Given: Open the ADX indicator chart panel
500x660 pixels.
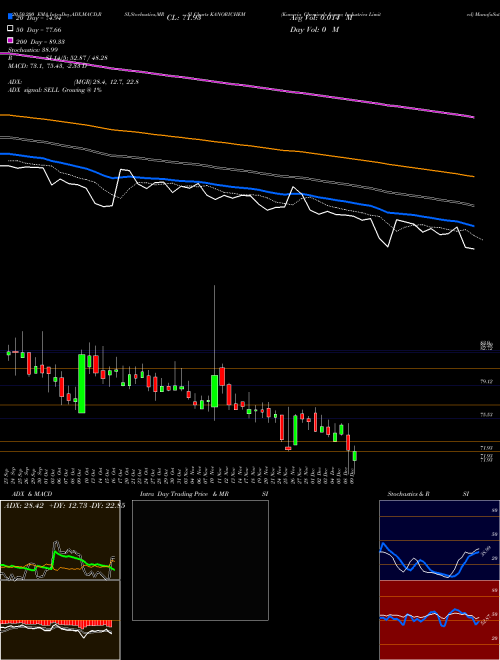Looking at the screenshot, I should [x=60, y=540].
